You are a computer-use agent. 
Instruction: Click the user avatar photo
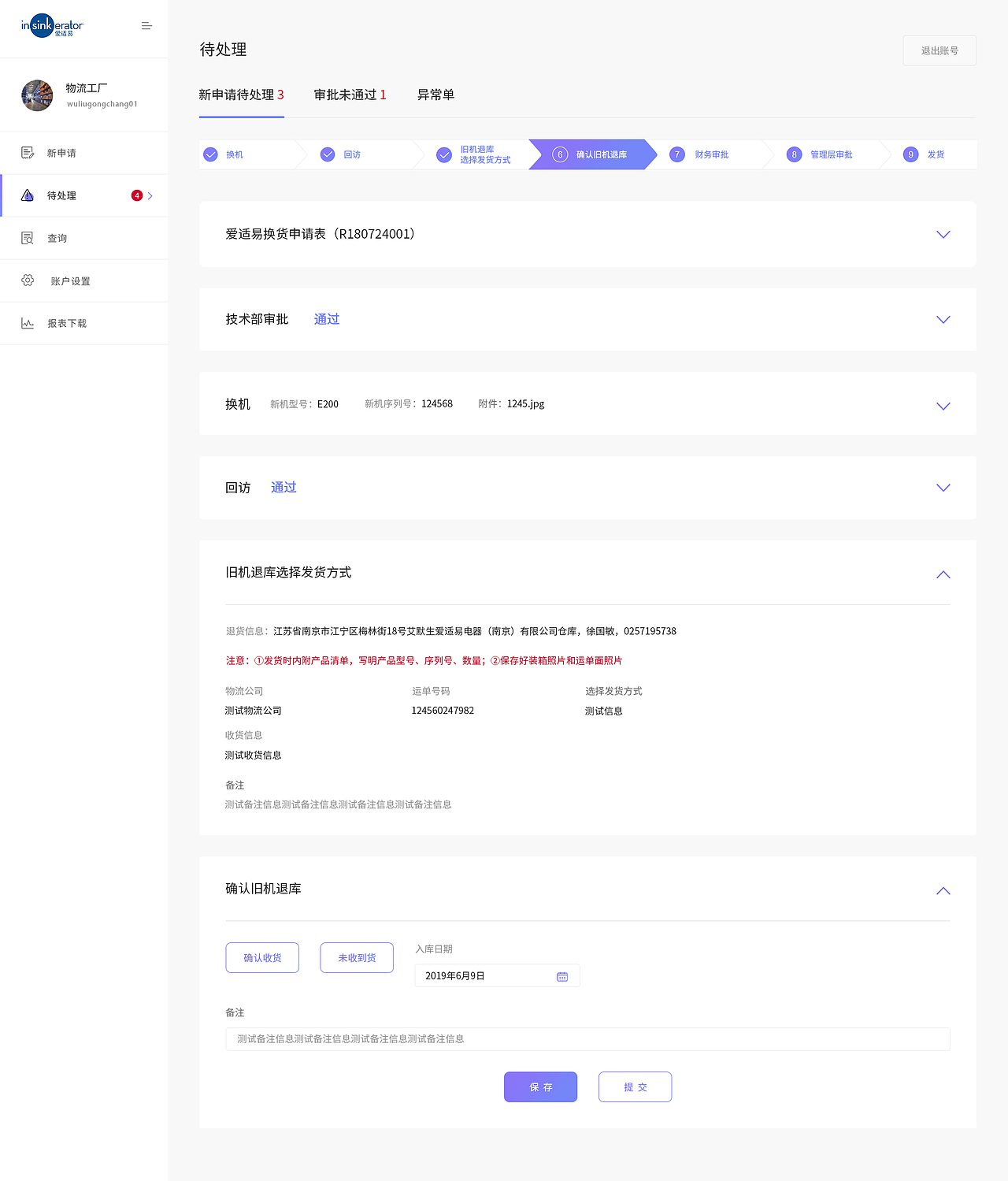point(37,95)
